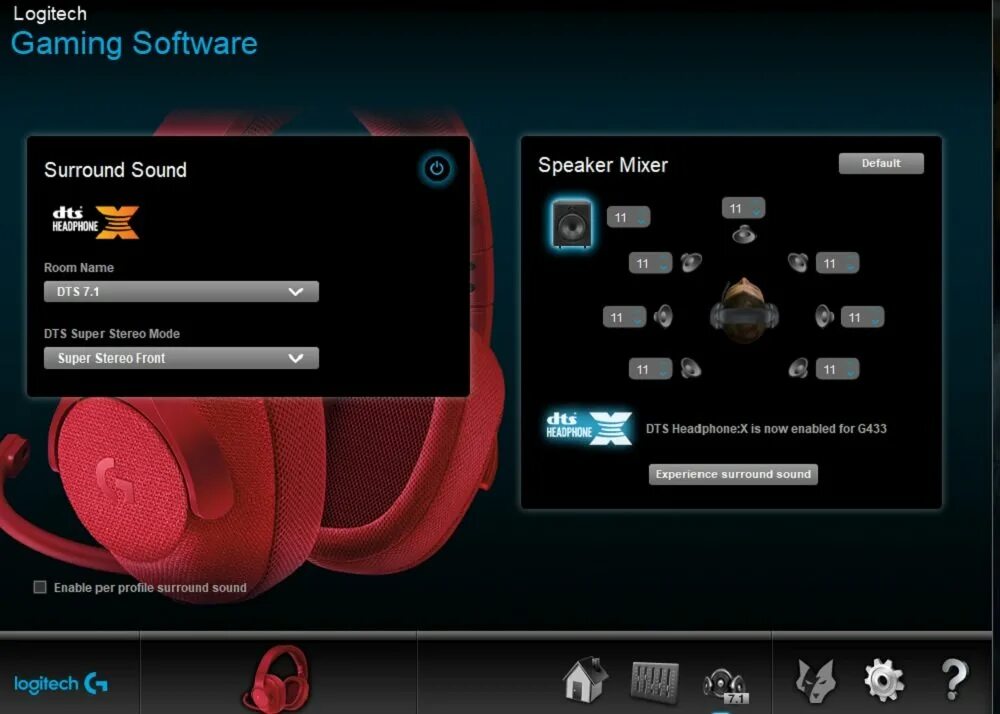Click 'DTS Headphone:X is now enabled for G433' text
Image resolution: width=1000 pixels, height=714 pixels.
pyautogui.click(x=766, y=428)
